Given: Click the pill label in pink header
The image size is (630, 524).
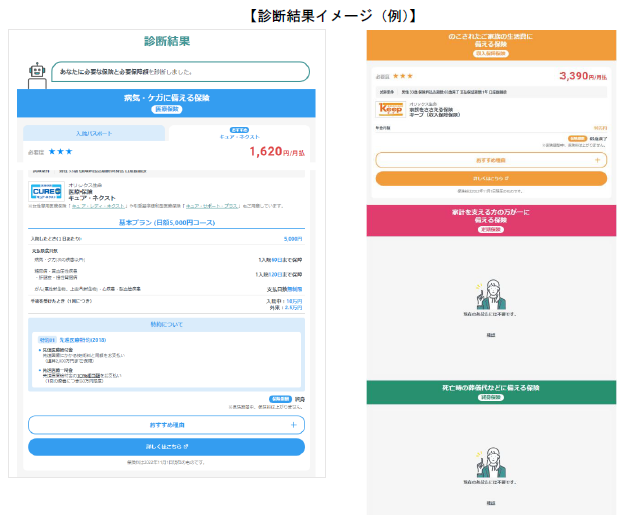Looking at the screenshot, I should (x=491, y=229).
